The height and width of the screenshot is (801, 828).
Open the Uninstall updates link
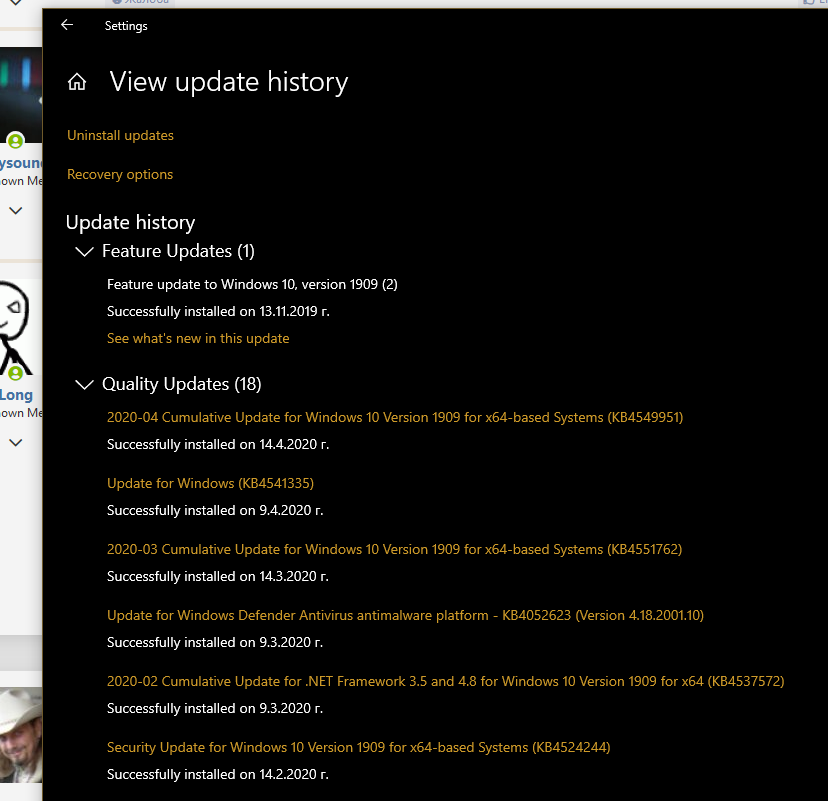(120, 136)
